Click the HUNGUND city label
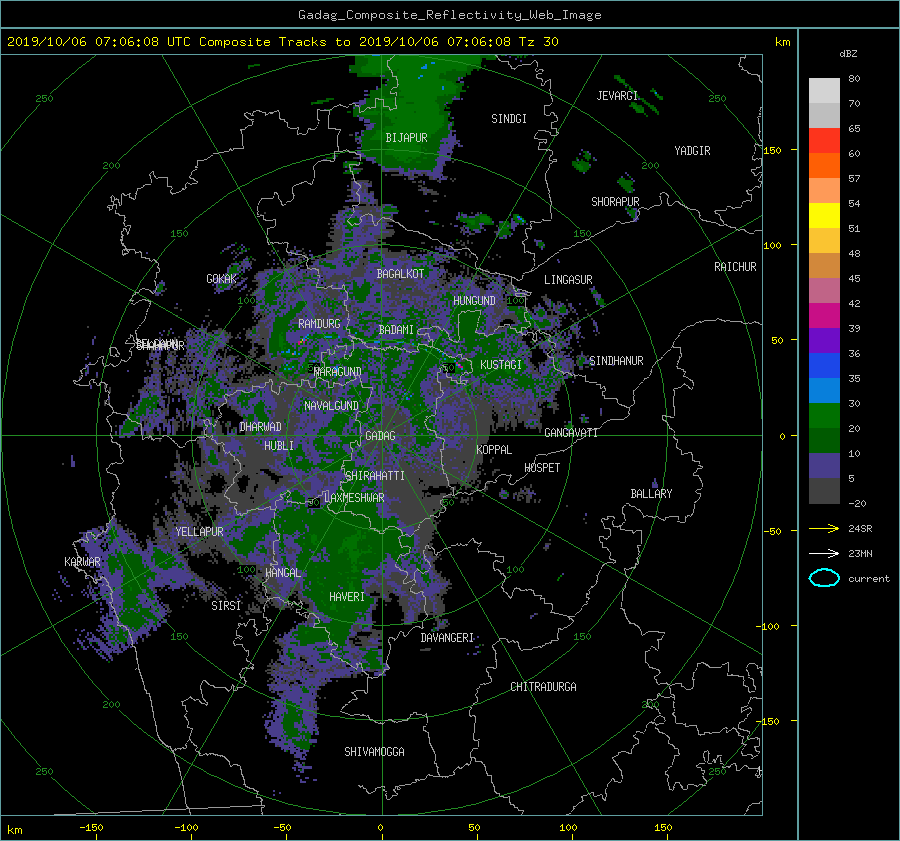The height and width of the screenshot is (841, 900). [x=474, y=301]
